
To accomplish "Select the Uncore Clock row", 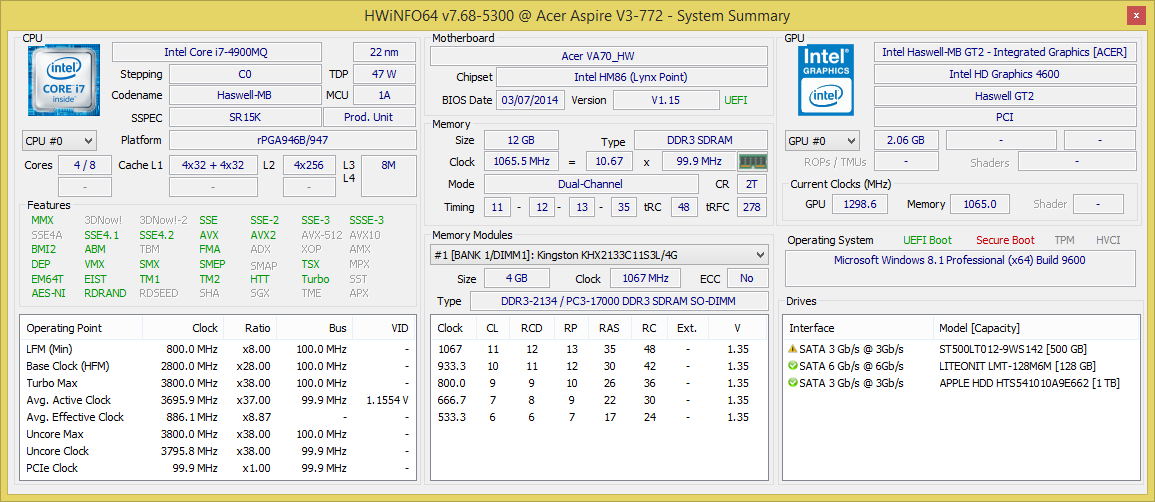I will tap(219, 450).
